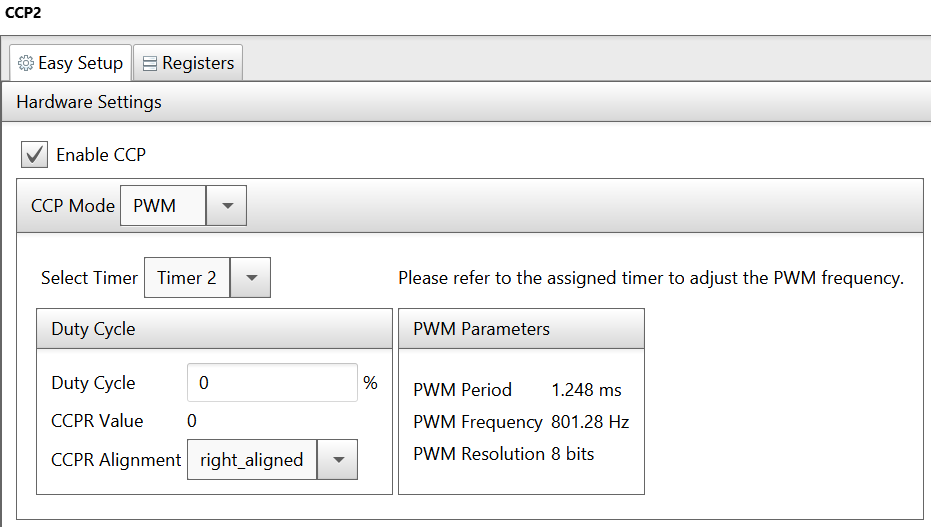Click the Enable CCP label text
Image resolution: width=931 pixels, height=527 pixels.
(x=101, y=154)
